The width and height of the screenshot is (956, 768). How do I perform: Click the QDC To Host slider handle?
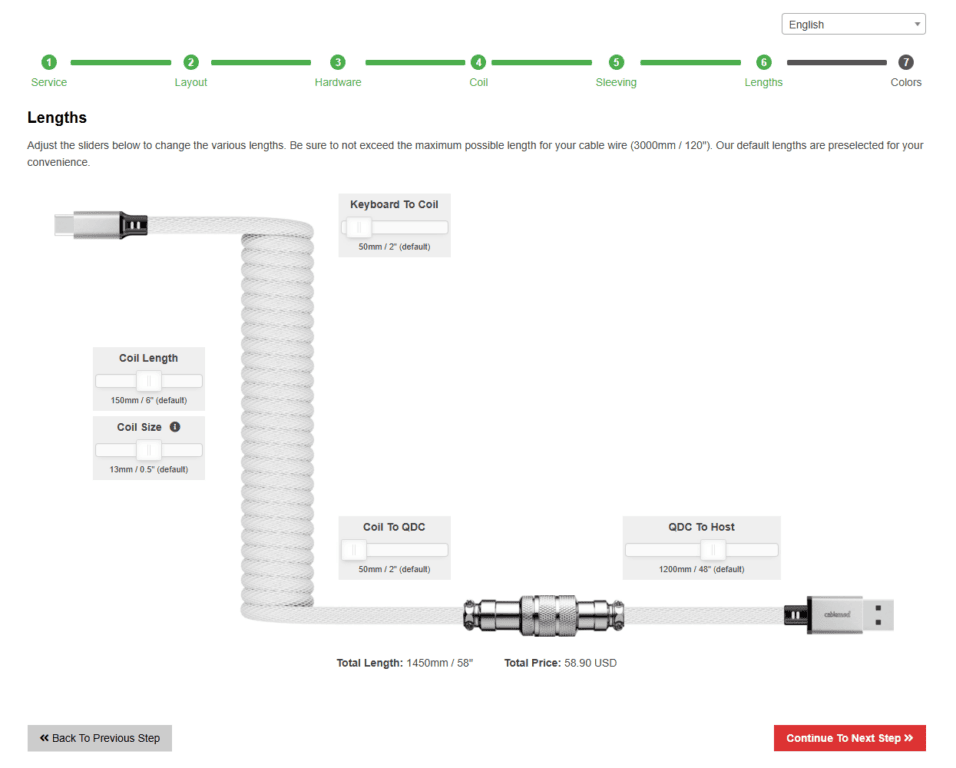[712, 550]
